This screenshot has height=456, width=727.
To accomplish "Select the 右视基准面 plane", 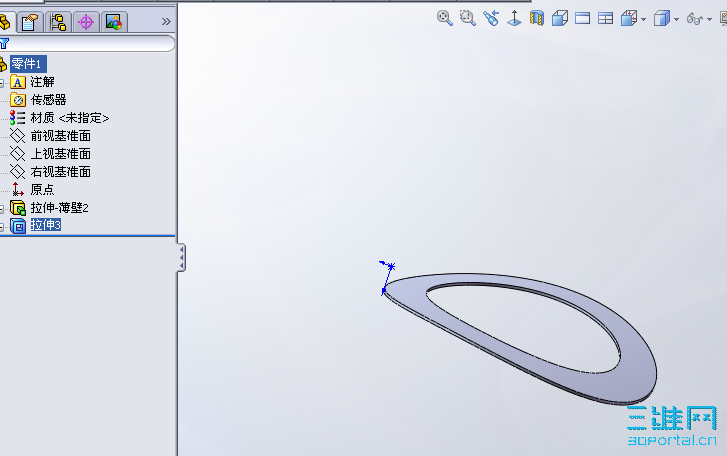I will coord(60,171).
